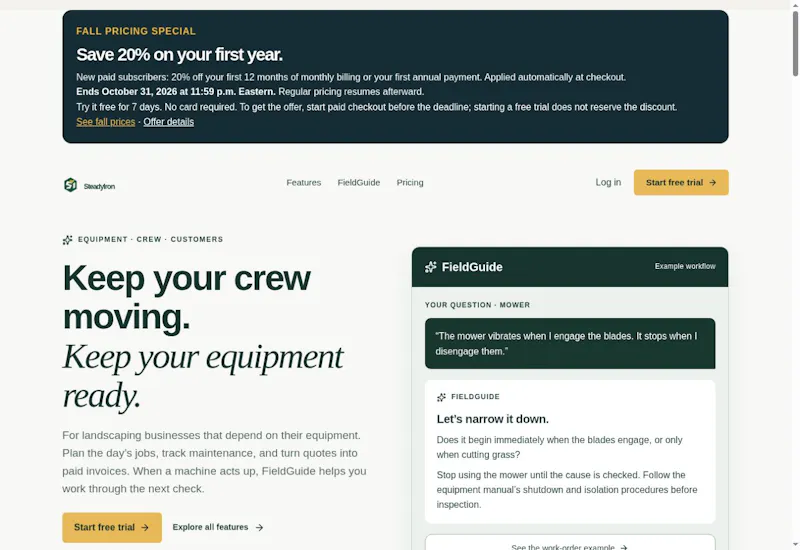800x550 pixels.
Task: Click 'Save 20% on your first year.' headline
Action: click(179, 55)
